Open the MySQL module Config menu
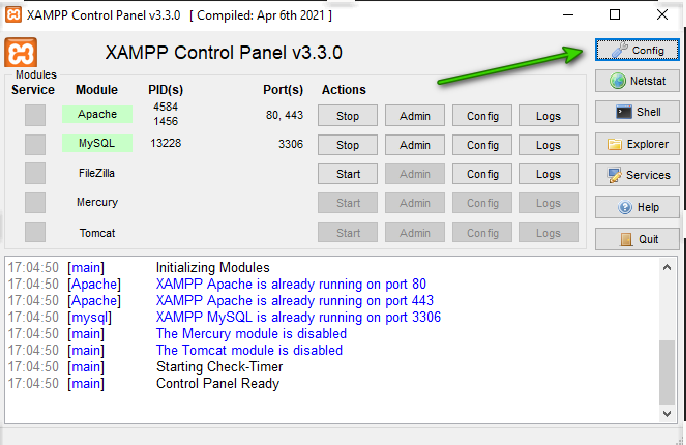The width and height of the screenshot is (686, 445). 482,145
